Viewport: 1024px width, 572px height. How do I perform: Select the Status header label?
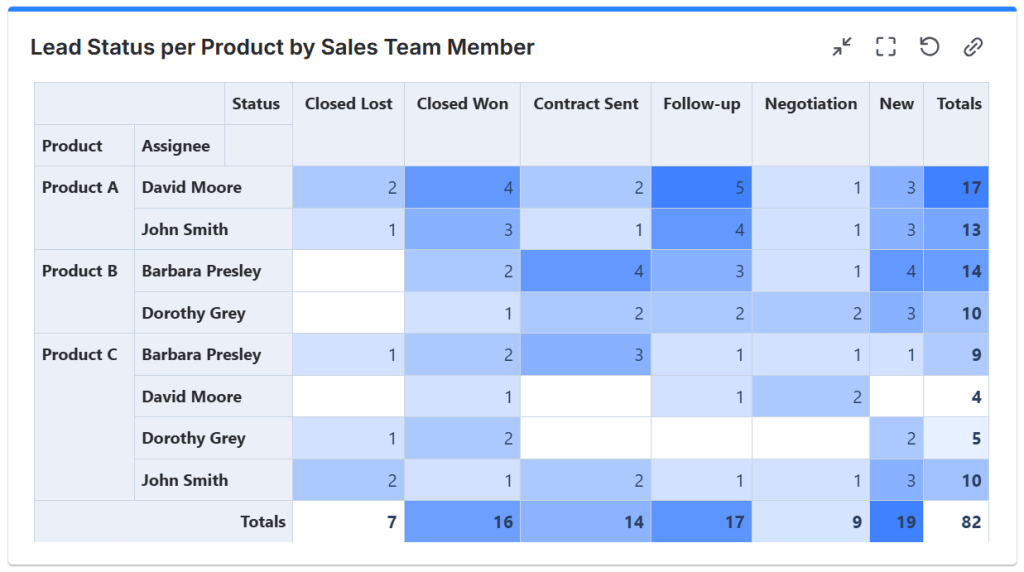[256, 104]
